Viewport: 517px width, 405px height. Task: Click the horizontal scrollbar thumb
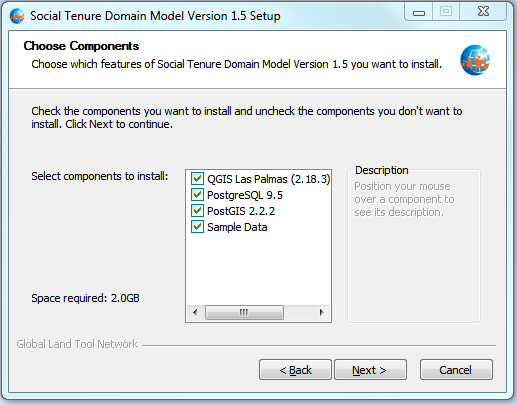tap(244, 312)
